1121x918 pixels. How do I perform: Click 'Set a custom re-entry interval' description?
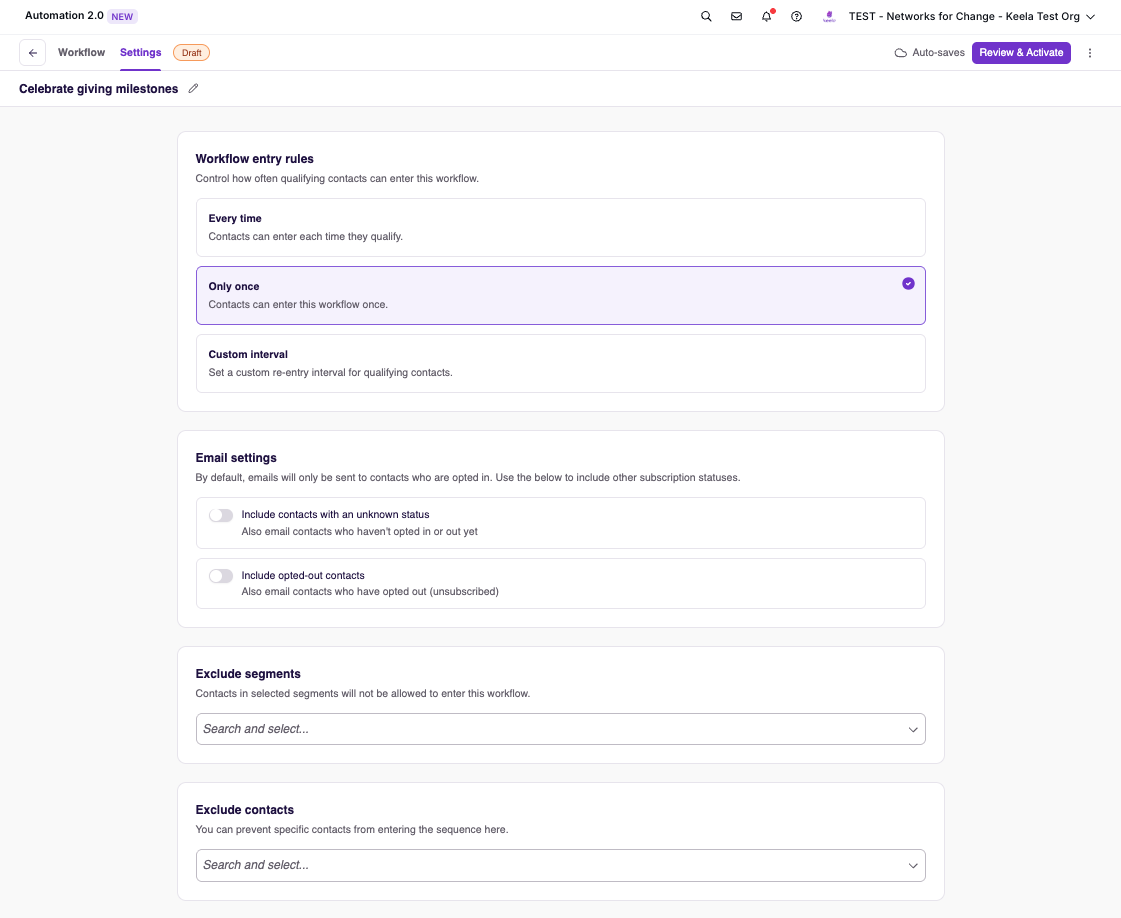330,372
